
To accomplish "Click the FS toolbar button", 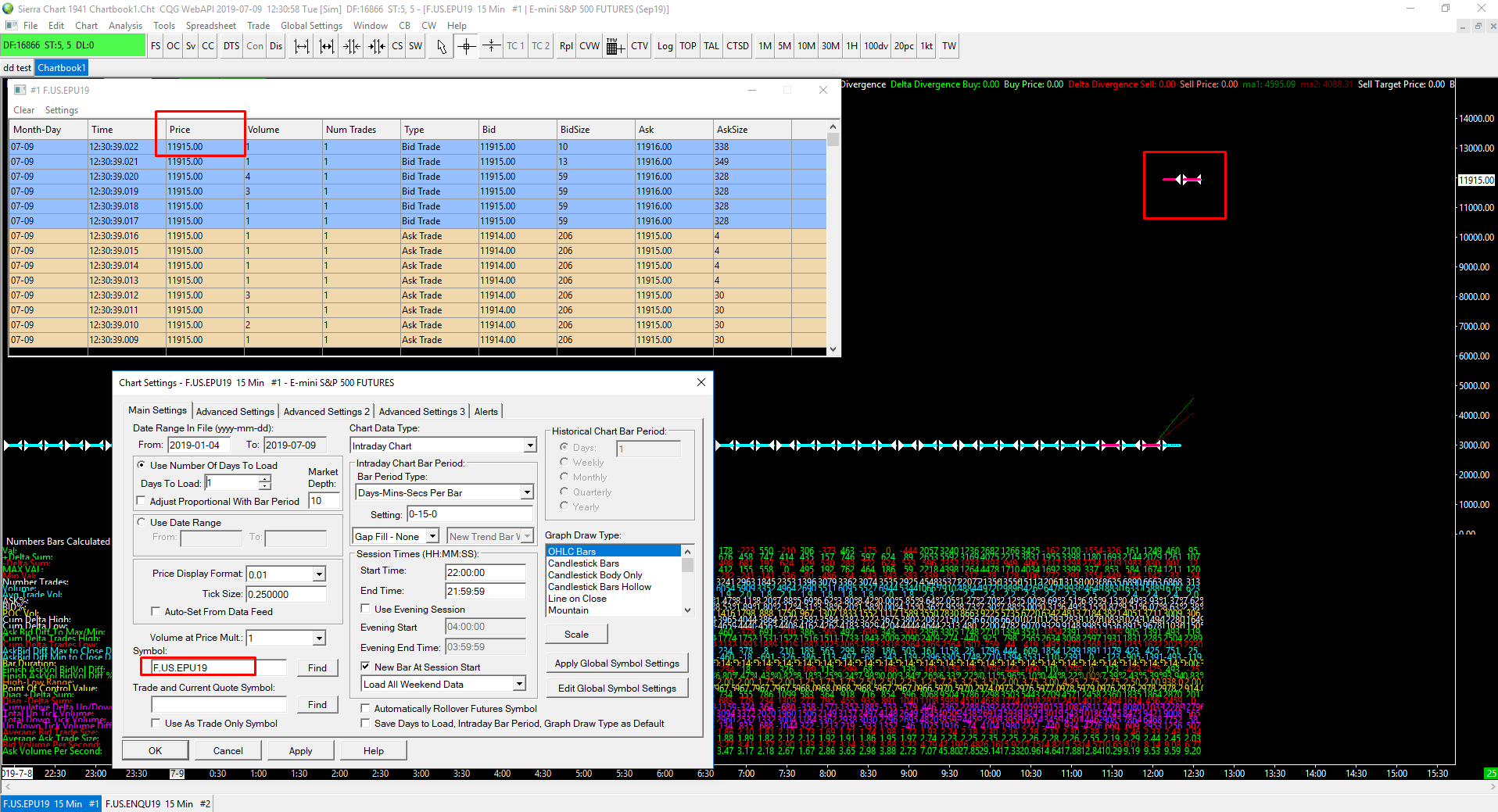I will (156, 46).
